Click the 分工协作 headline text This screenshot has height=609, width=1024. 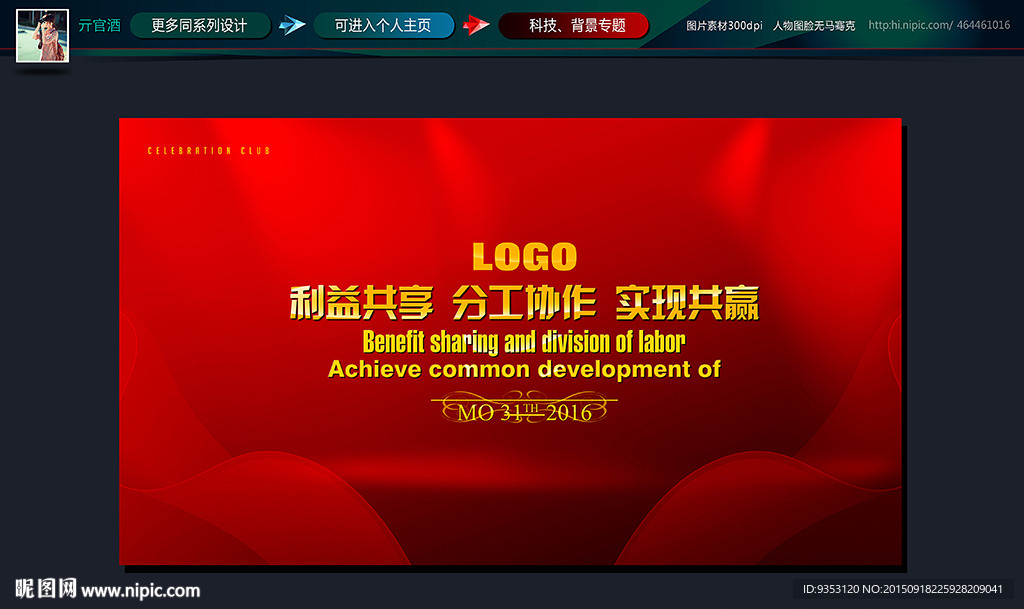524,303
